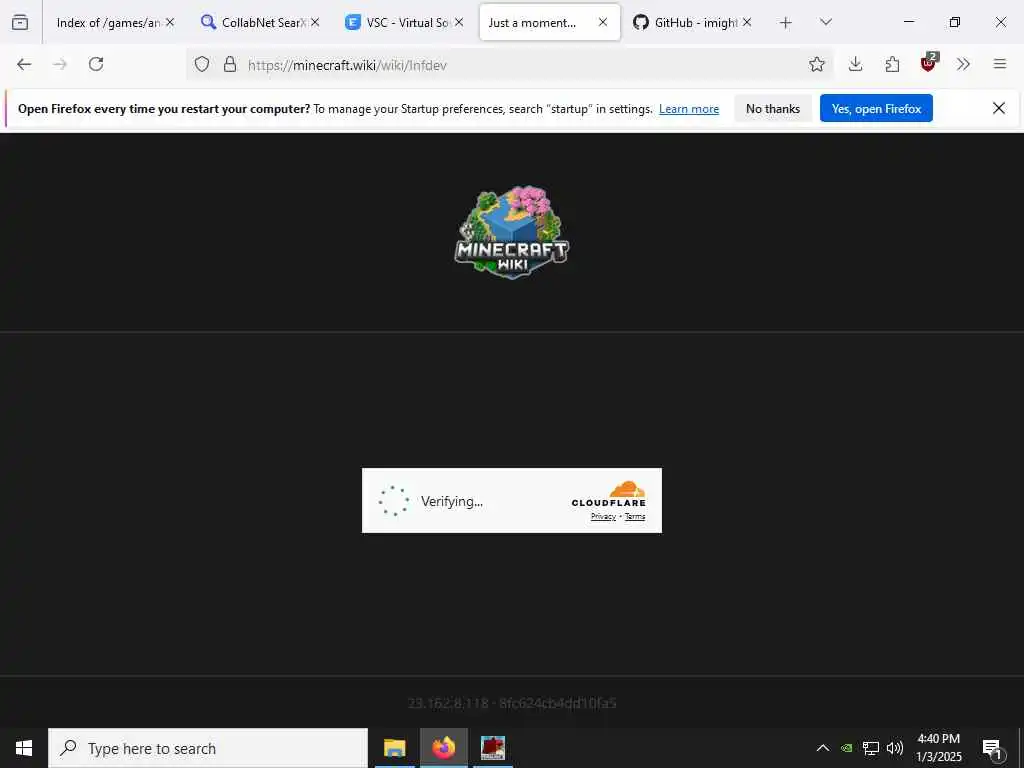
Task: Close the GitHub tab
Action: point(747,22)
